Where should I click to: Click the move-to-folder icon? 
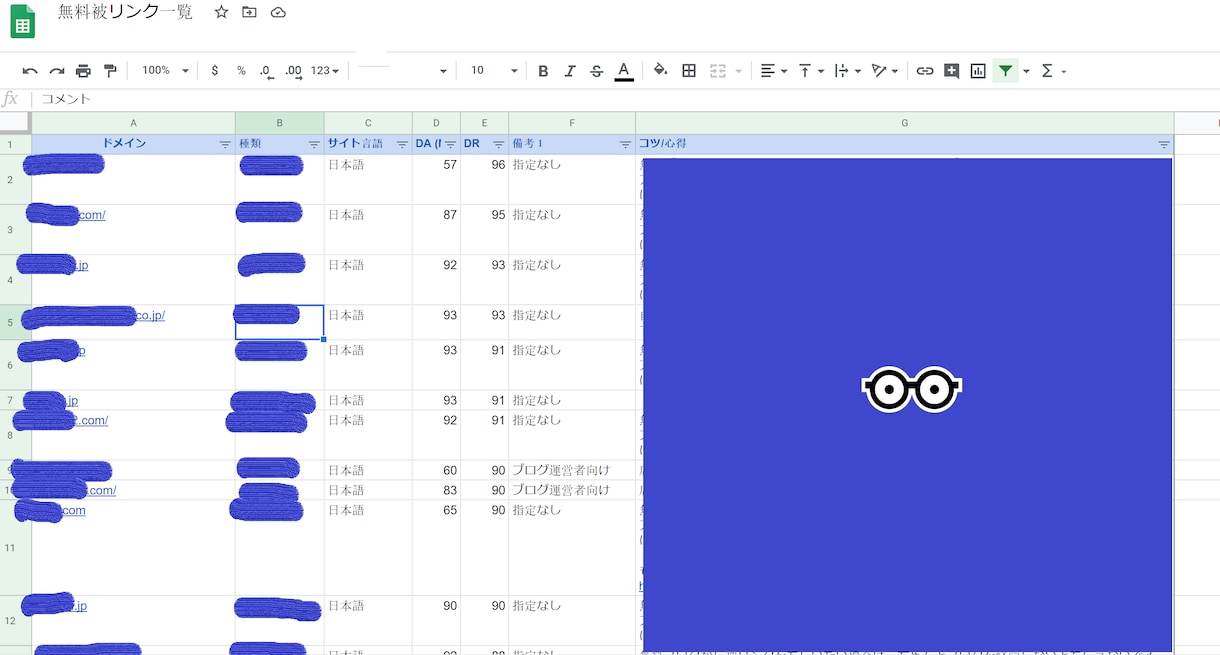point(250,12)
